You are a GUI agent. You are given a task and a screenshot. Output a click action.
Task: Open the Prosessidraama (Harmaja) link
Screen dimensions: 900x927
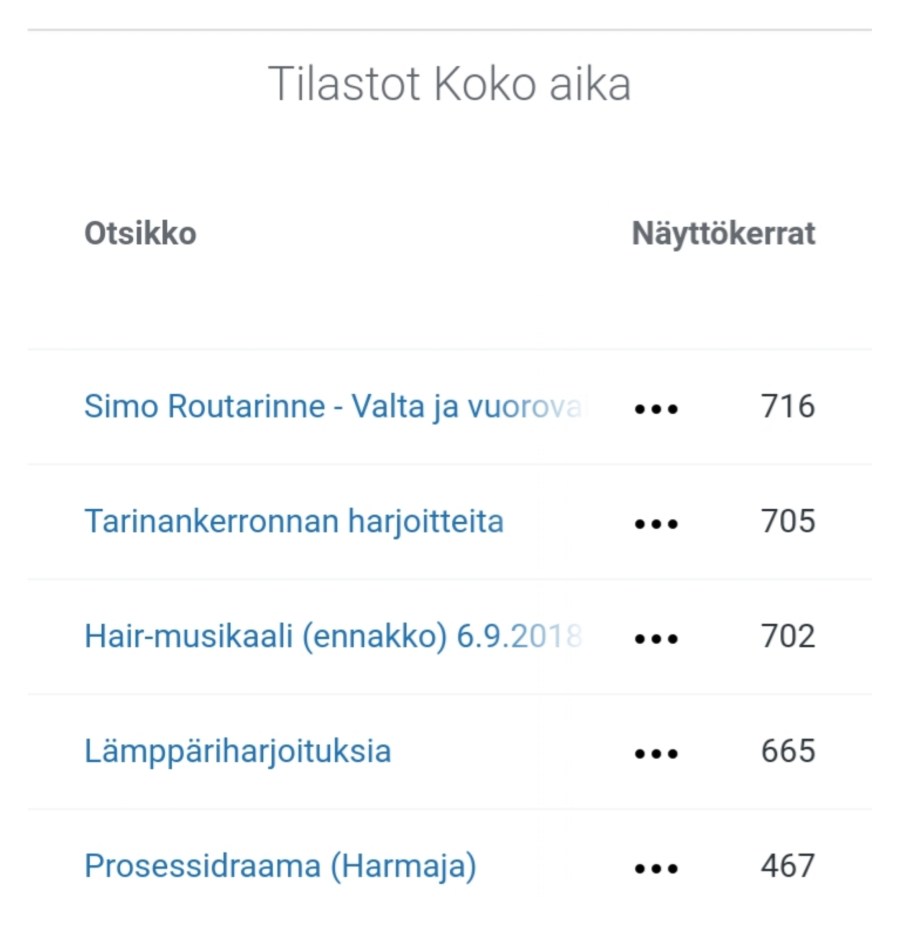click(x=280, y=866)
